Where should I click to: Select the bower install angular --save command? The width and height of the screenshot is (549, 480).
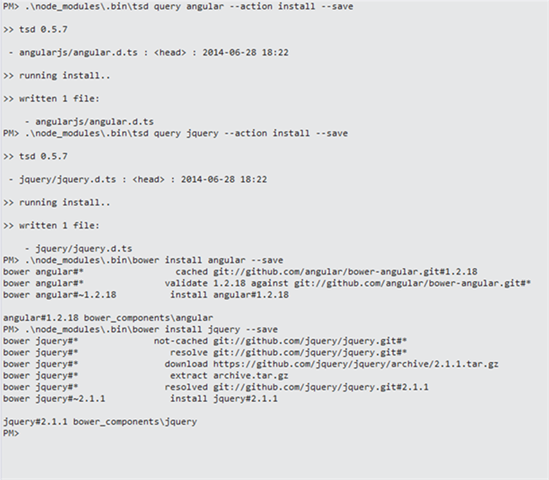[x=143, y=260]
